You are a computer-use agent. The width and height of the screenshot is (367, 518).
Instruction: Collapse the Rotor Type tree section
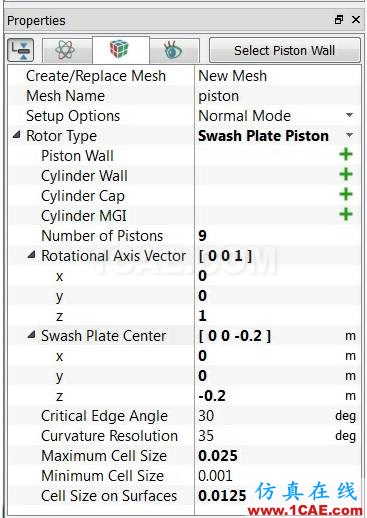point(16,135)
